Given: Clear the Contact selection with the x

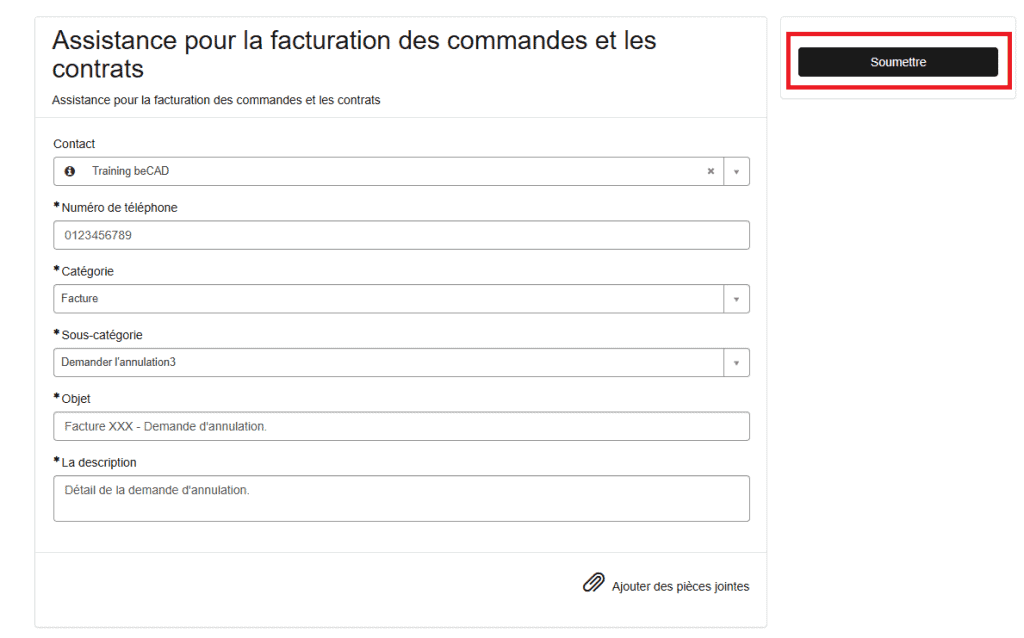Looking at the screenshot, I should (711, 171).
